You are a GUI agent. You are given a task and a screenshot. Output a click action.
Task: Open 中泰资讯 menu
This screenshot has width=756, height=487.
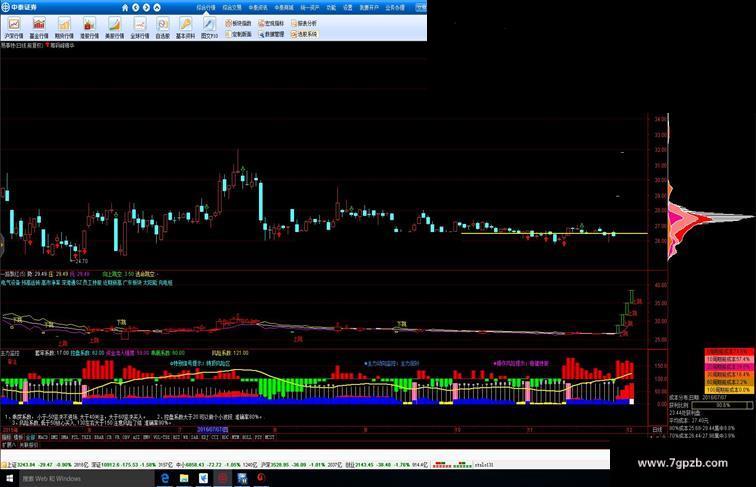[x=258, y=8]
